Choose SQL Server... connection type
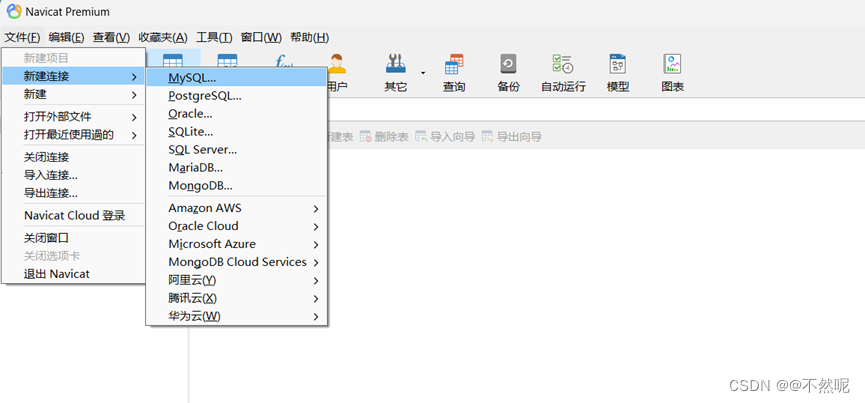This screenshot has height=403, width=865. pos(237,149)
